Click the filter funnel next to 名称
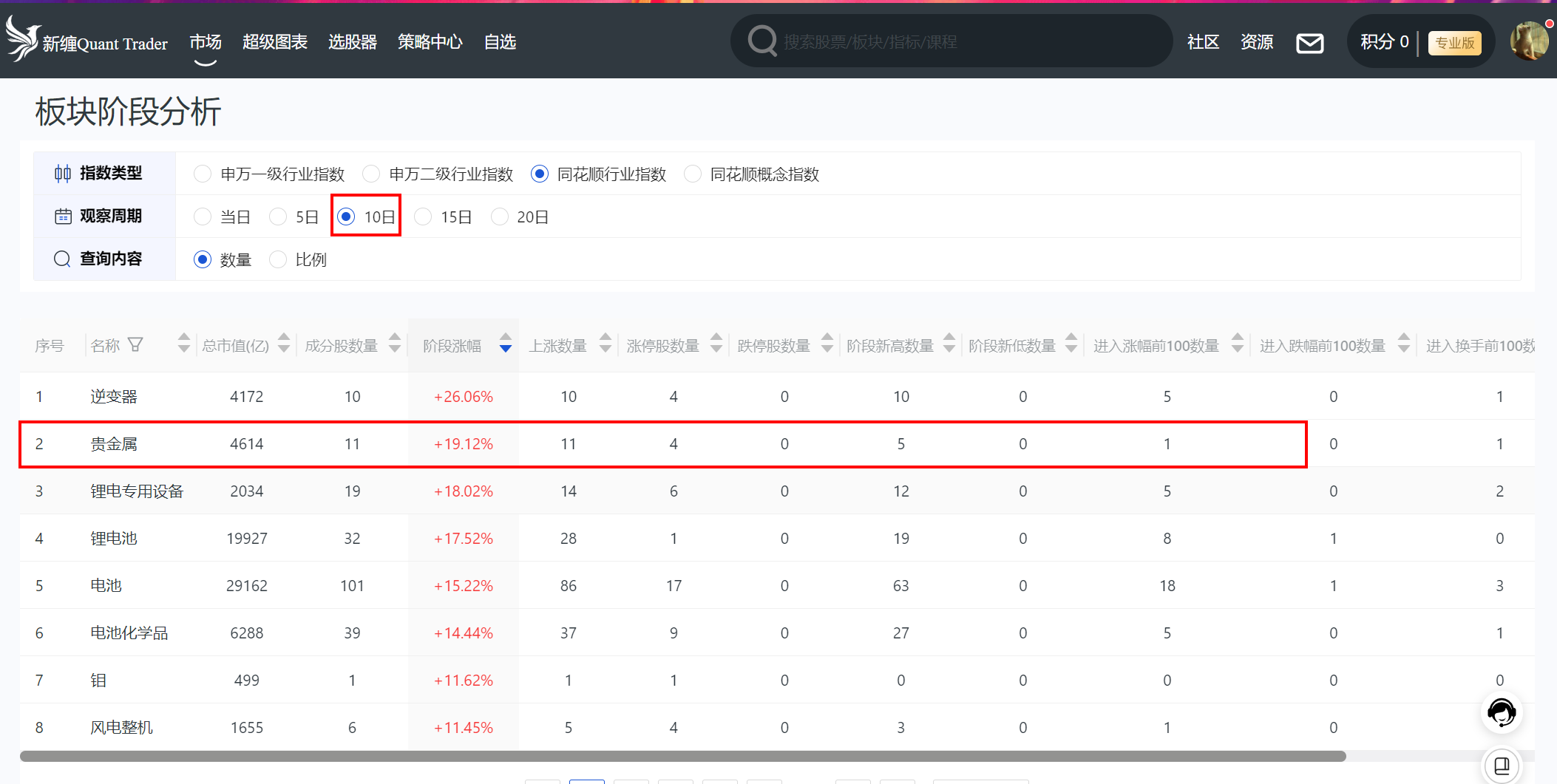 pyautogui.click(x=135, y=345)
